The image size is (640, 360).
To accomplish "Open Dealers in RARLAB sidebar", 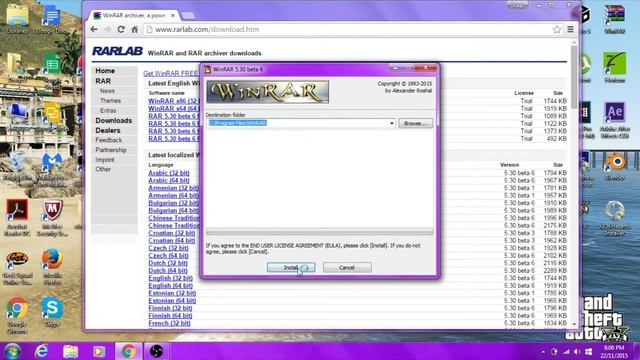I will click(x=108, y=130).
